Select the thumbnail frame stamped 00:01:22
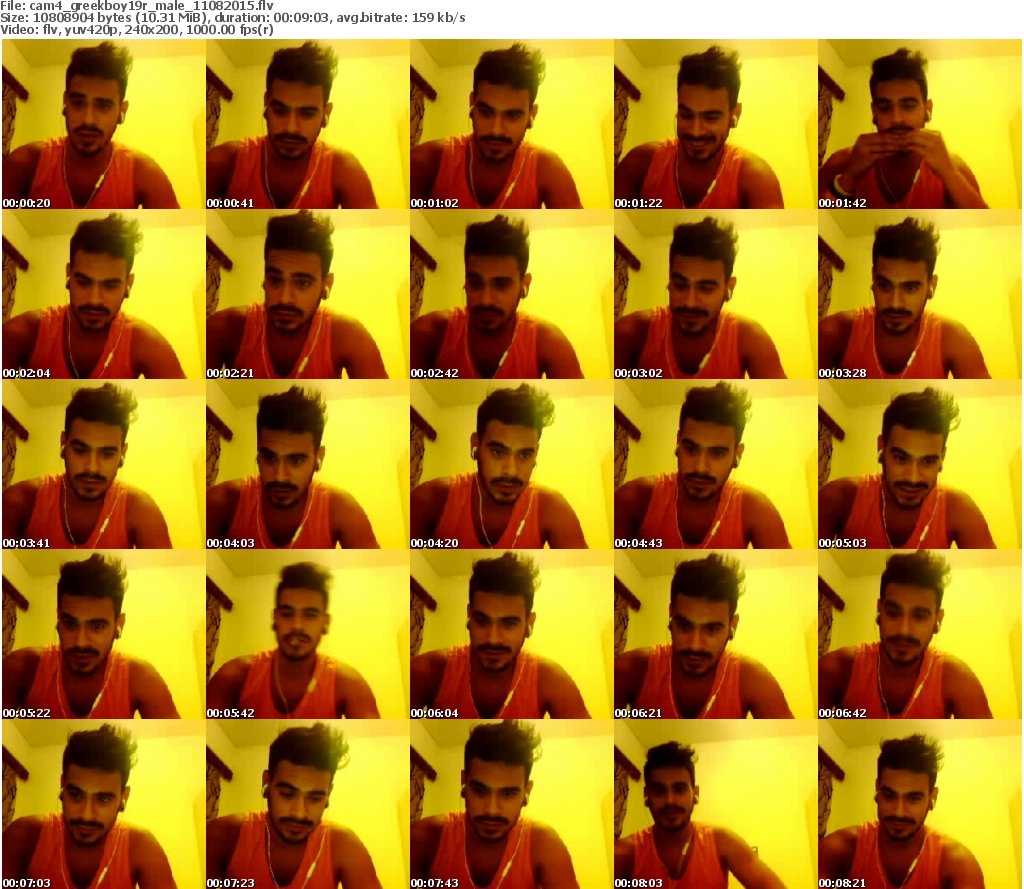The image size is (1024, 889). pos(716,124)
